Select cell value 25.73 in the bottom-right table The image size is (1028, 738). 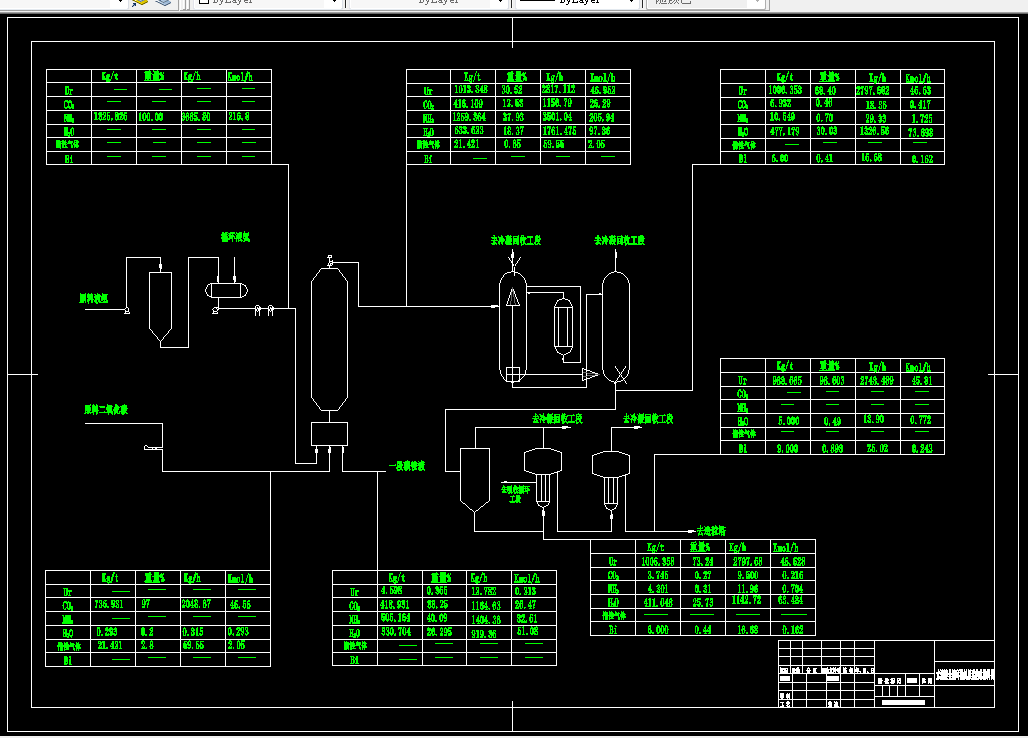(703, 602)
